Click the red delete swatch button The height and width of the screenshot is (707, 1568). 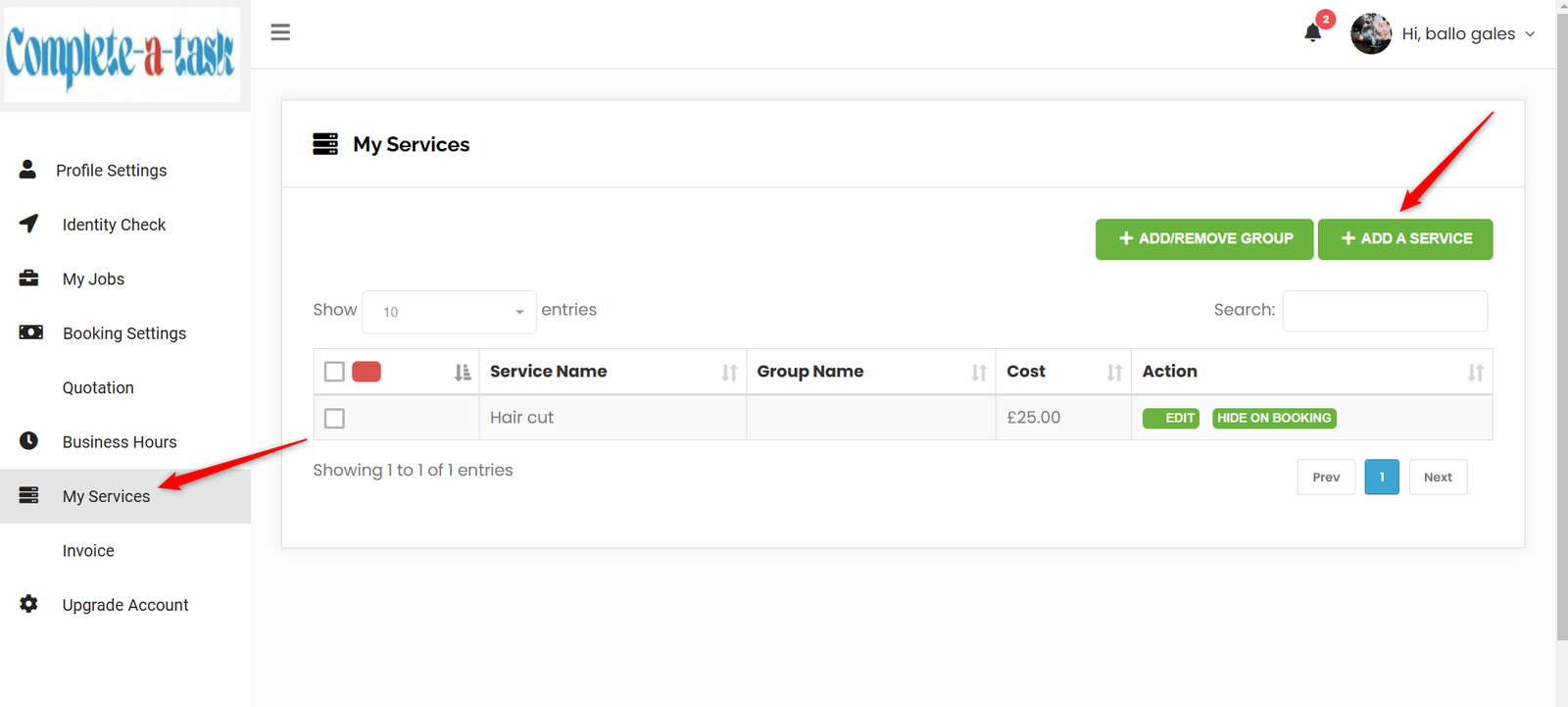click(x=367, y=372)
